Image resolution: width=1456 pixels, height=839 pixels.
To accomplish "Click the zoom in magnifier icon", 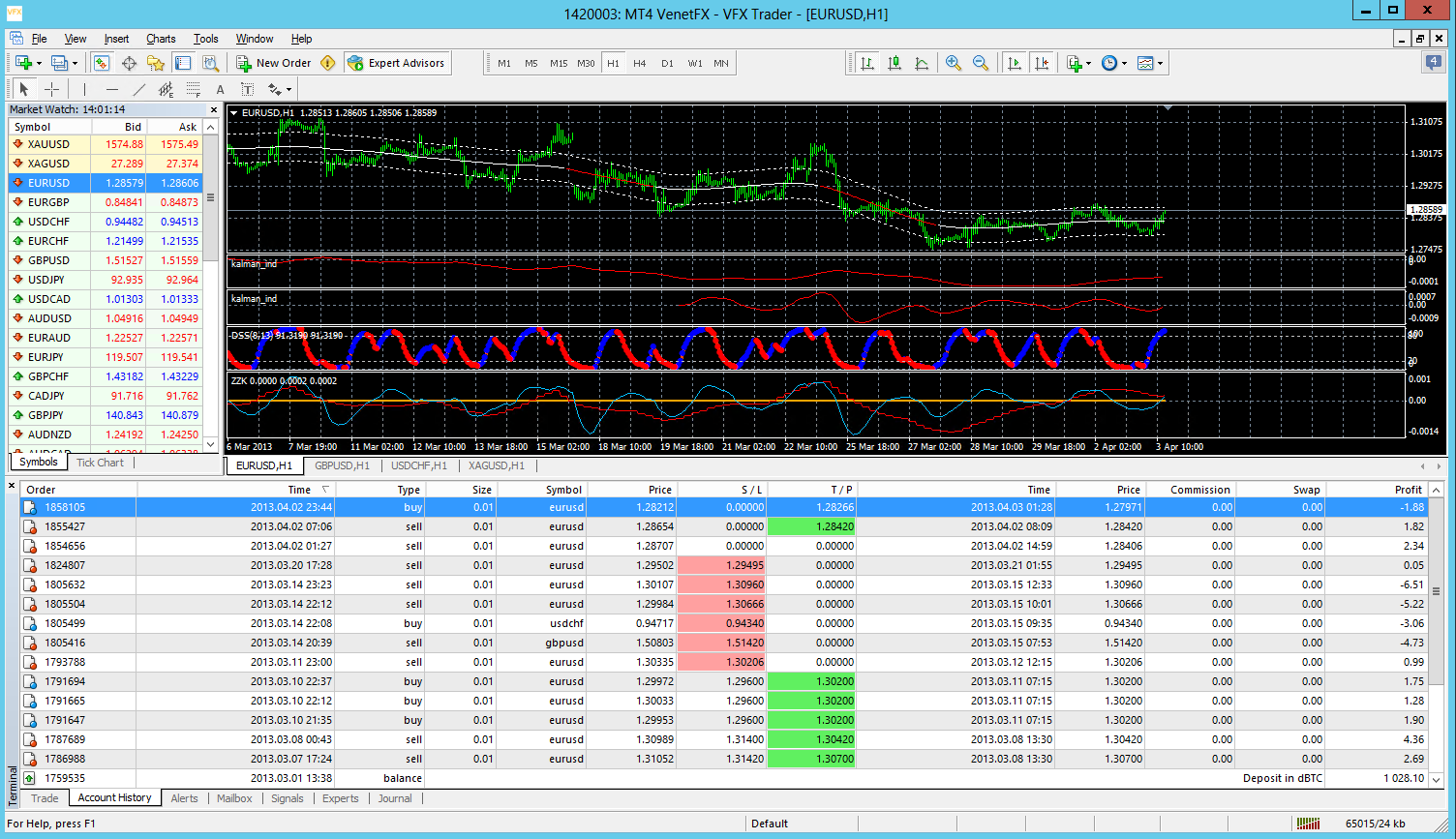I will [954, 63].
